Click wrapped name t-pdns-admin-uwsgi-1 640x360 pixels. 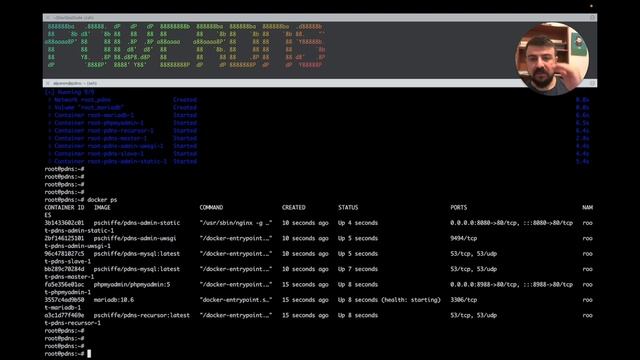(78, 246)
